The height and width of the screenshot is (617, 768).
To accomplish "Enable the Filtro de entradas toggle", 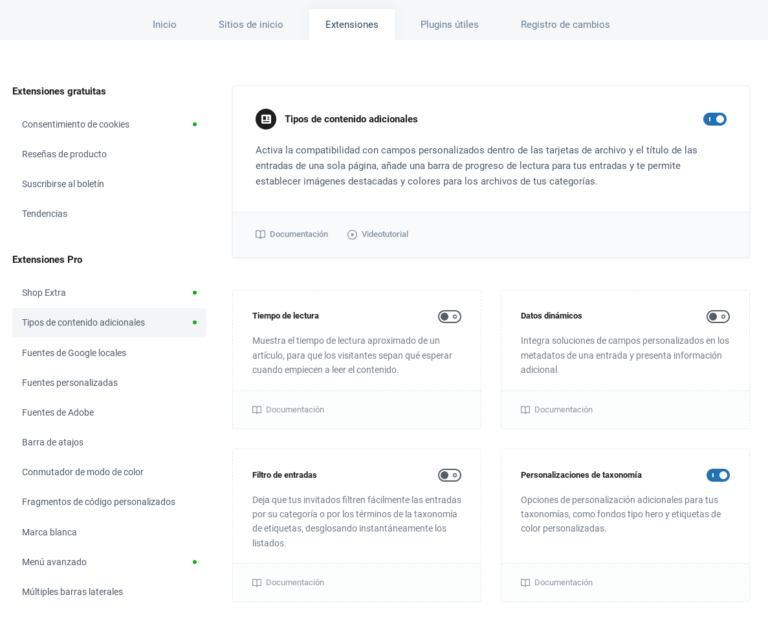I will coord(449,475).
